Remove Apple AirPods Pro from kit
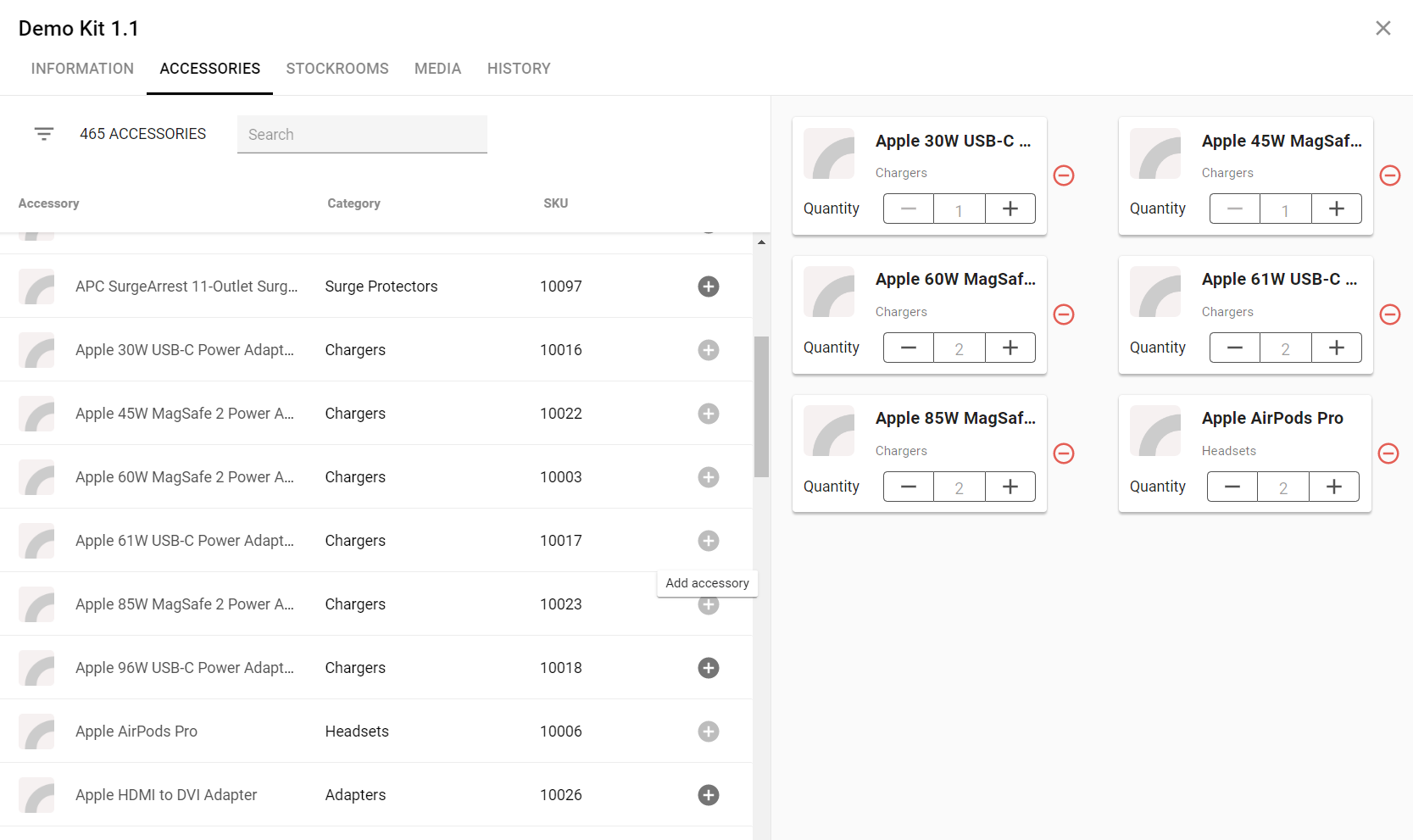Image resolution: width=1413 pixels, height=840 pixels. [1388, 453]
